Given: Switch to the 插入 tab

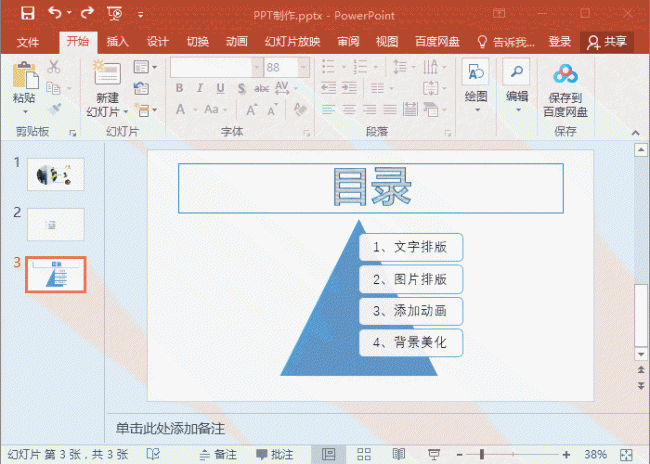Looking at the screenshot, I should 118,41.
